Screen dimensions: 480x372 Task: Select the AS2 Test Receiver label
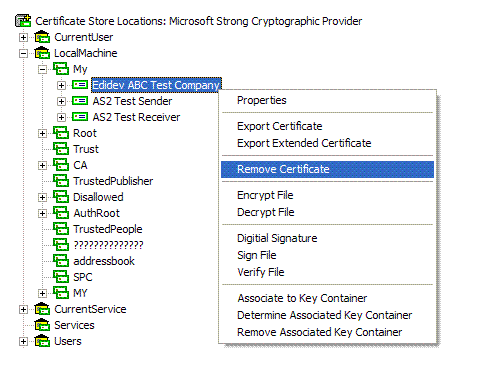(x=136, y=117)
